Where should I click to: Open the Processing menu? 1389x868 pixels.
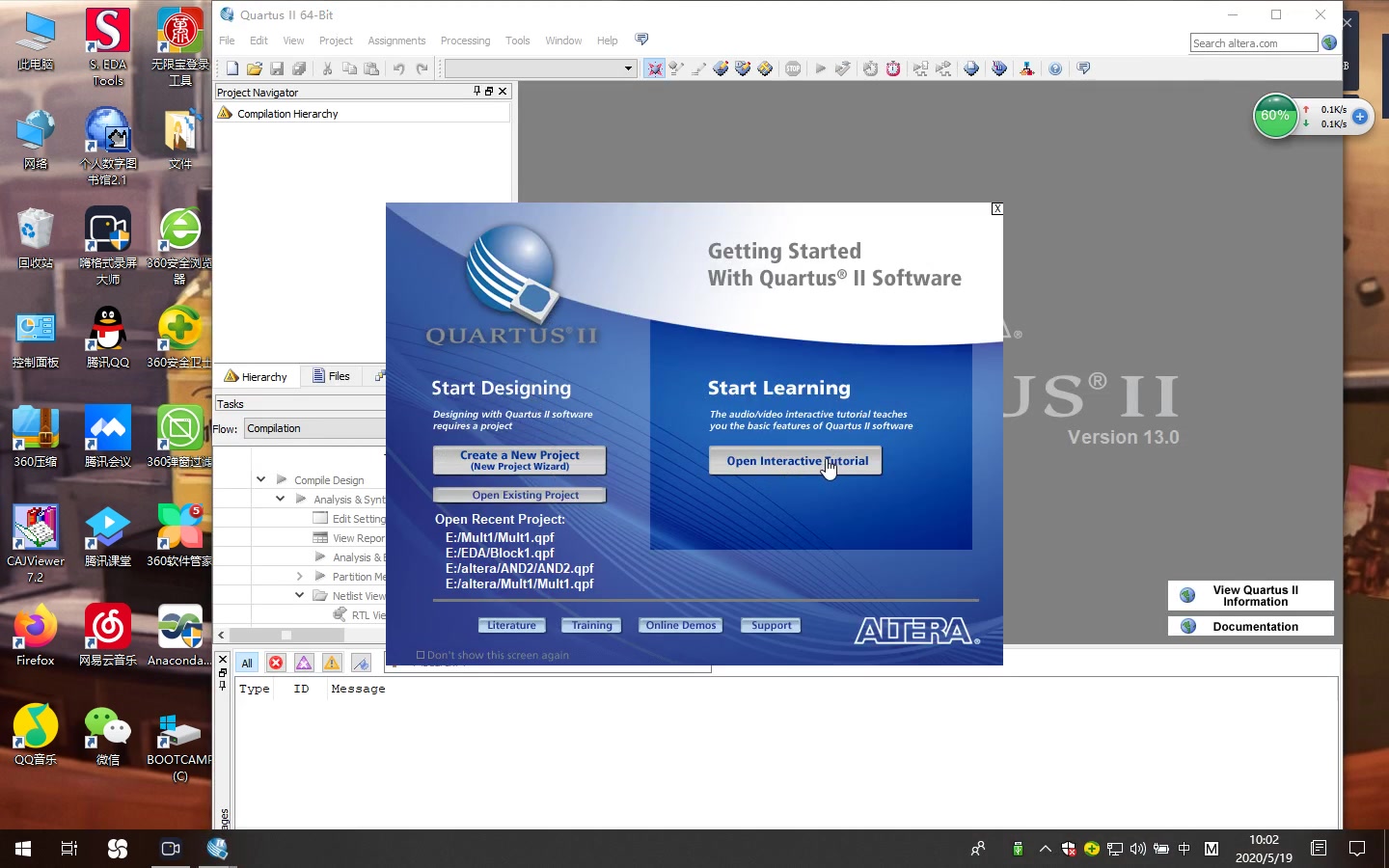coord(465,41)
